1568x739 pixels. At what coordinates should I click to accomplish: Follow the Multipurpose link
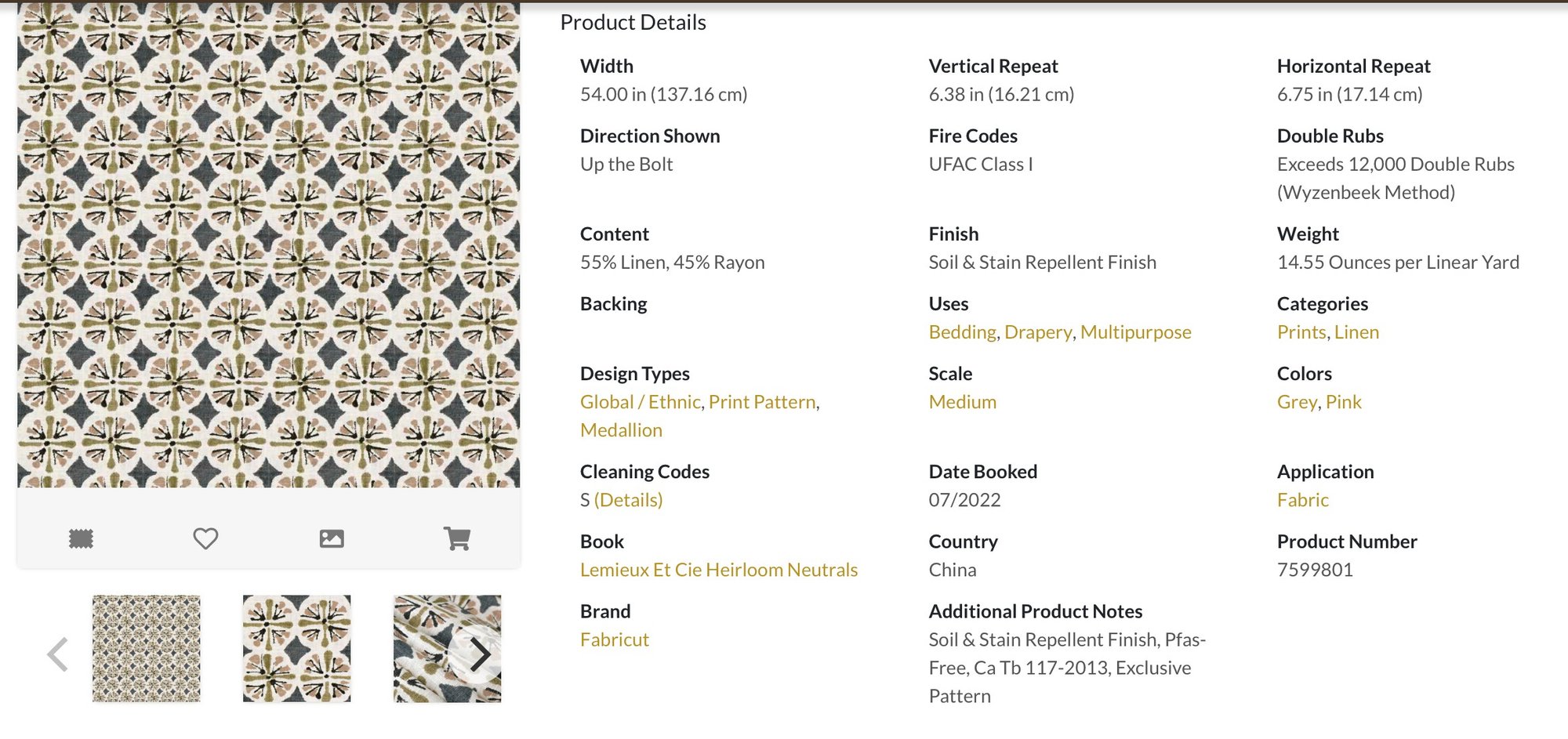pos(1135,332)
